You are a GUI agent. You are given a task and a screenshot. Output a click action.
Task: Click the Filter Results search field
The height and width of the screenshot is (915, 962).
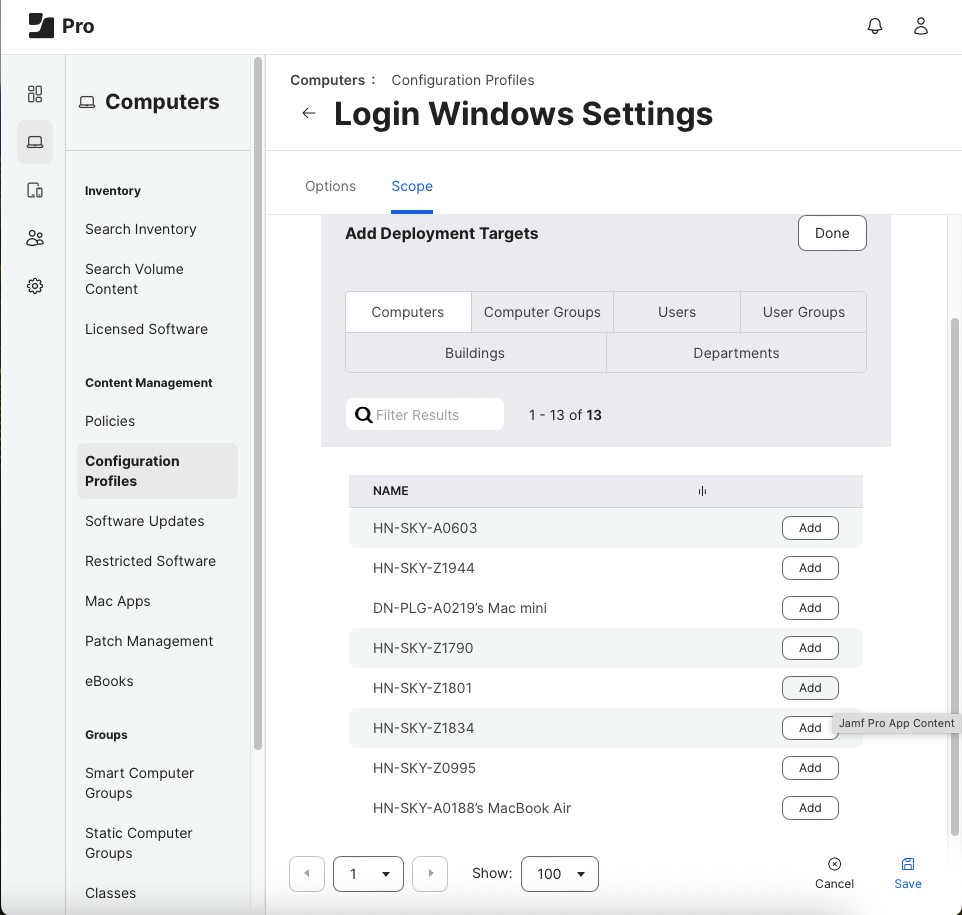(x=436, y=415)
